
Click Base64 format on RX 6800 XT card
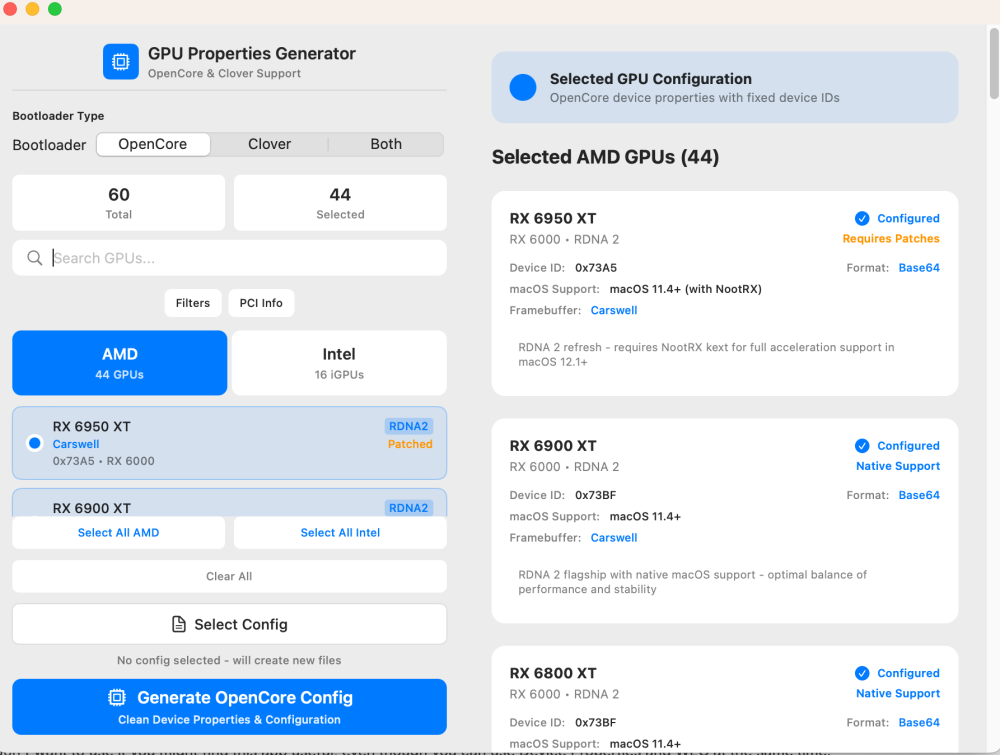coord(918,722)
